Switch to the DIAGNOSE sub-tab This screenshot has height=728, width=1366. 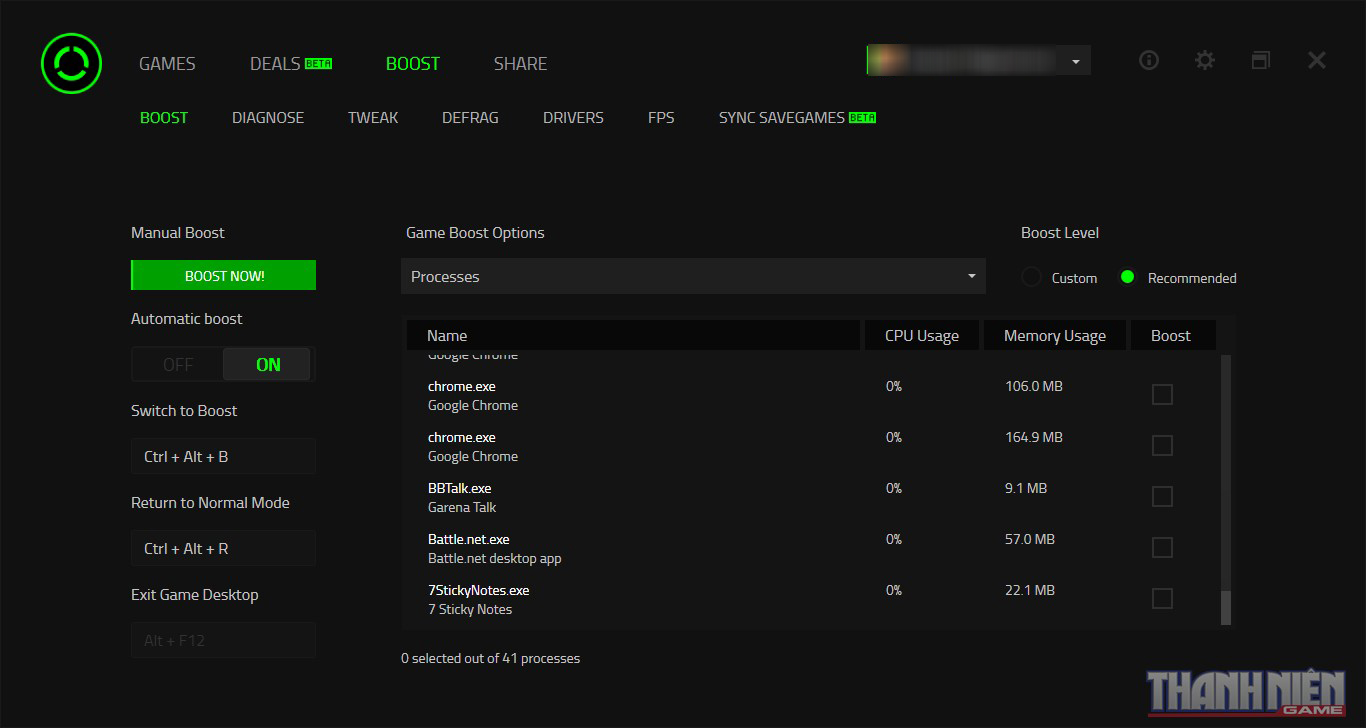268,117
